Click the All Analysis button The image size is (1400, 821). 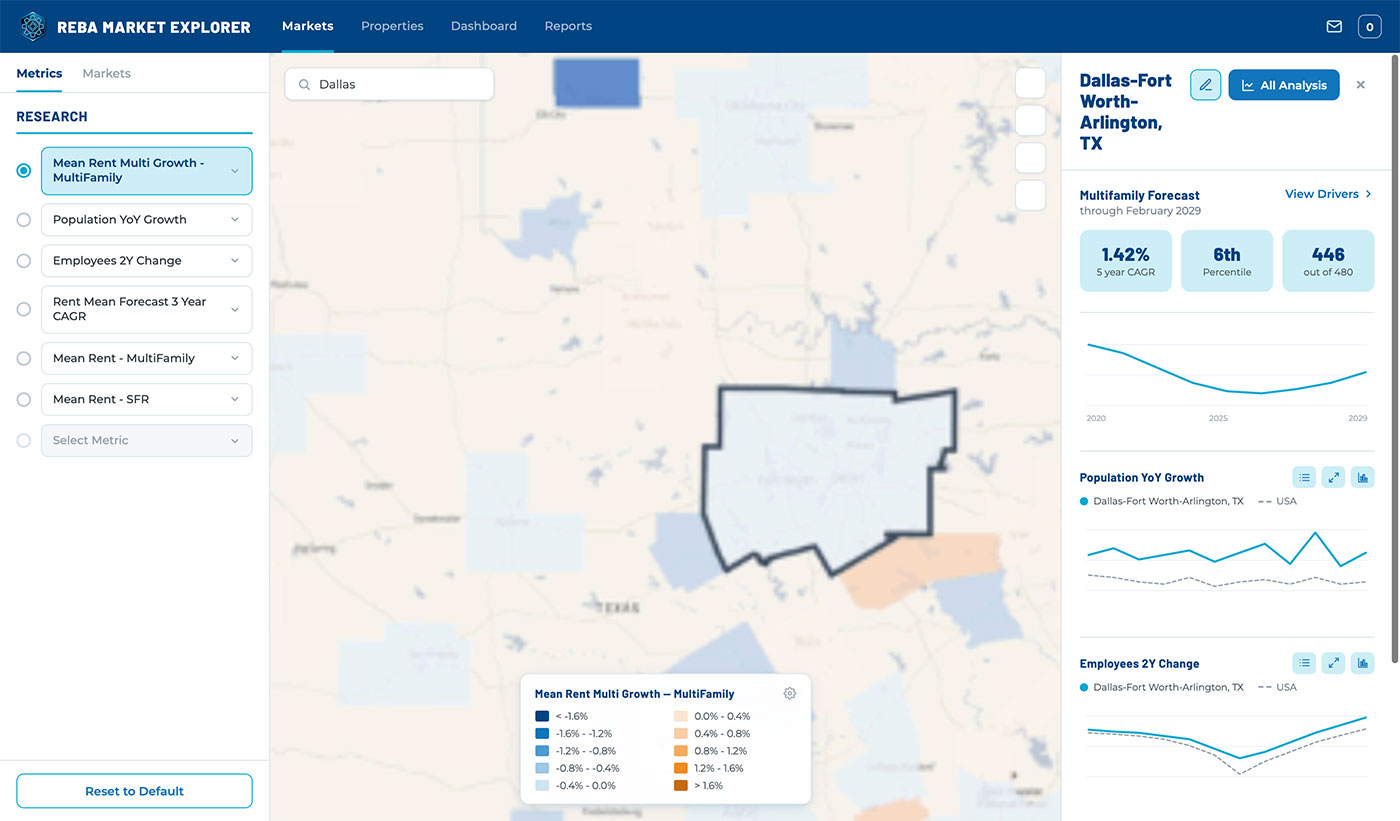coord(1283,85)
